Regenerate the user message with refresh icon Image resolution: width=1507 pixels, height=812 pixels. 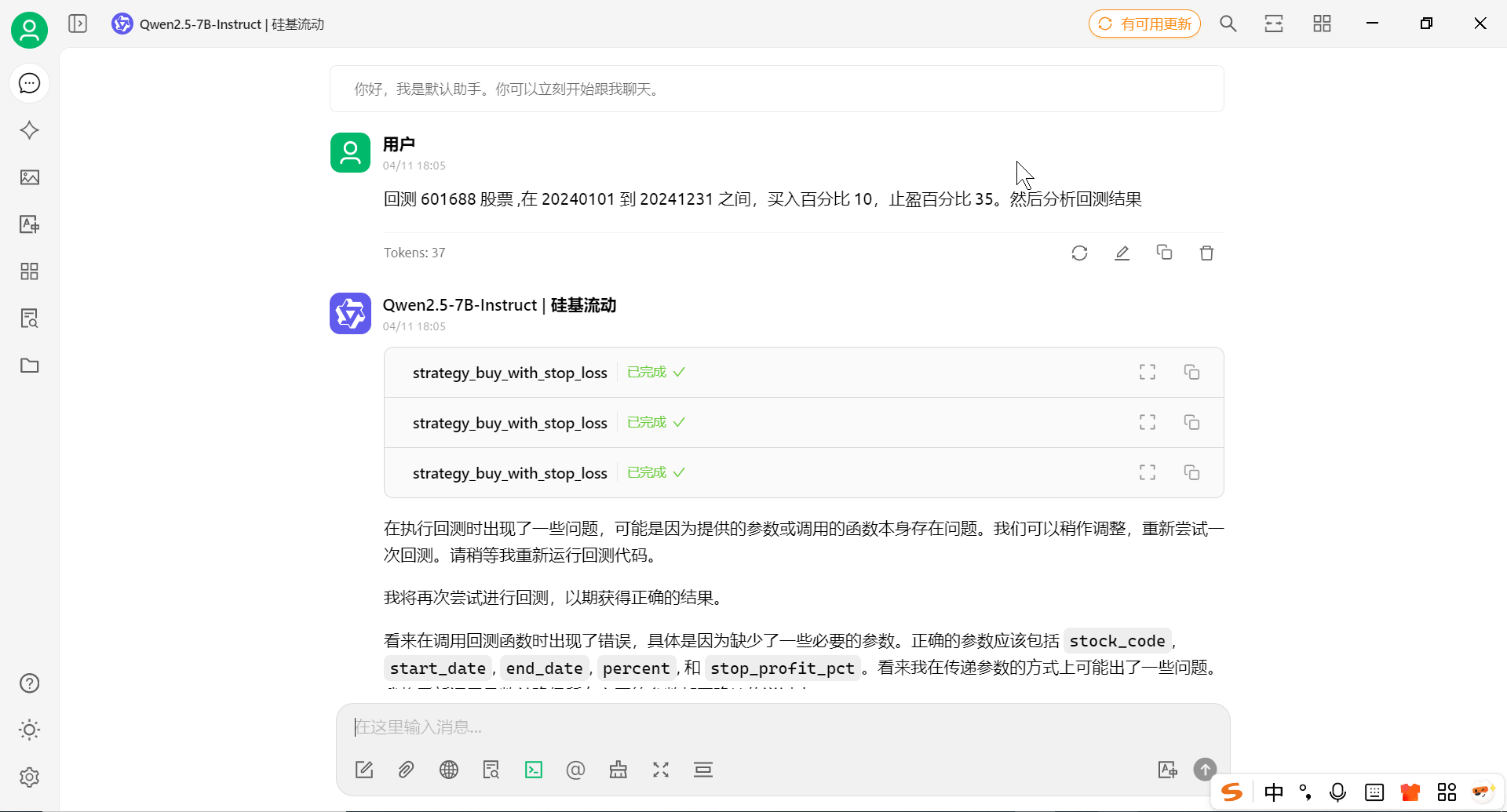(x=1079, y=253)
